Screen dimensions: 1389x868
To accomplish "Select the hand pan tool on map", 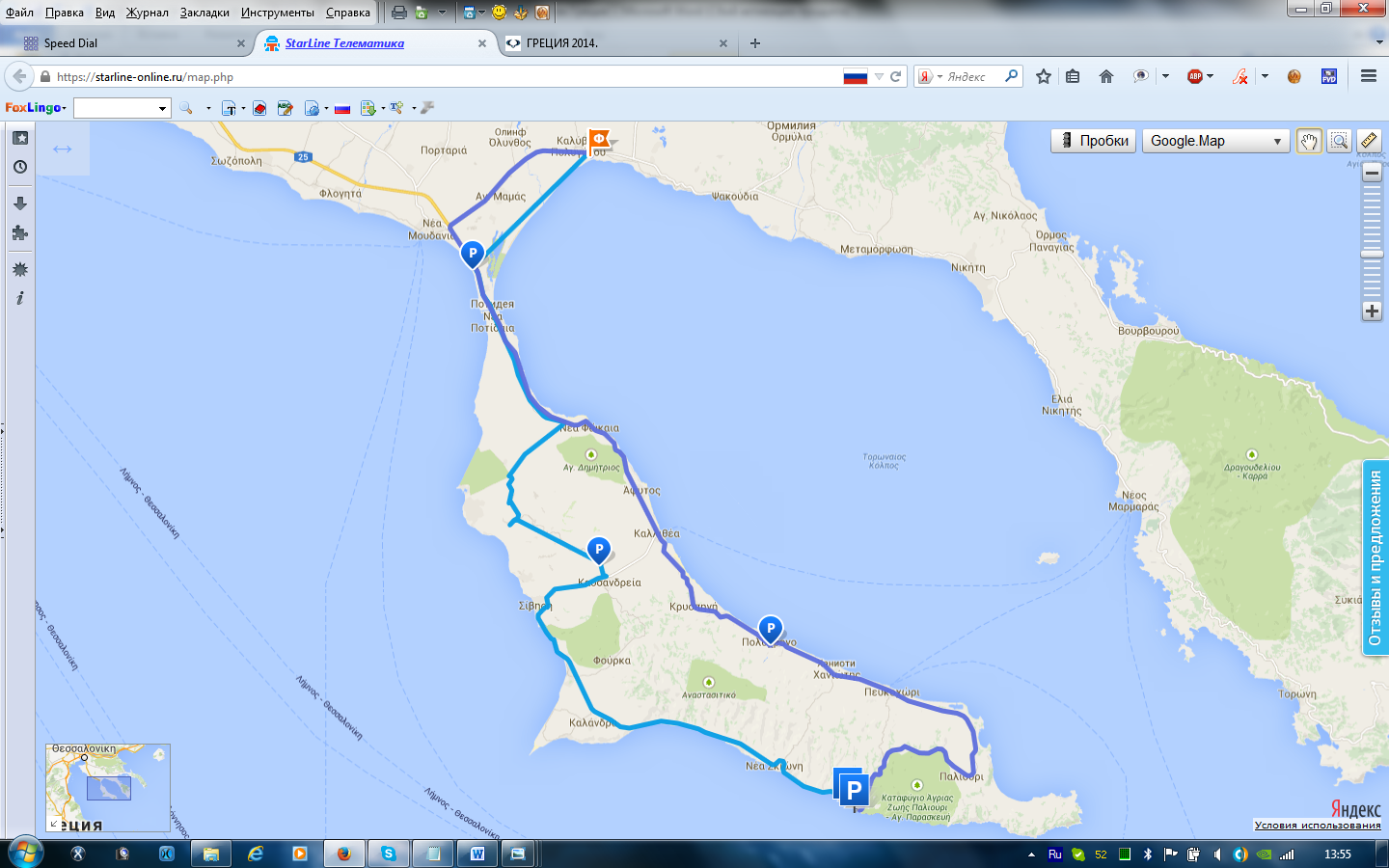I will click(x=1309, y=141).
